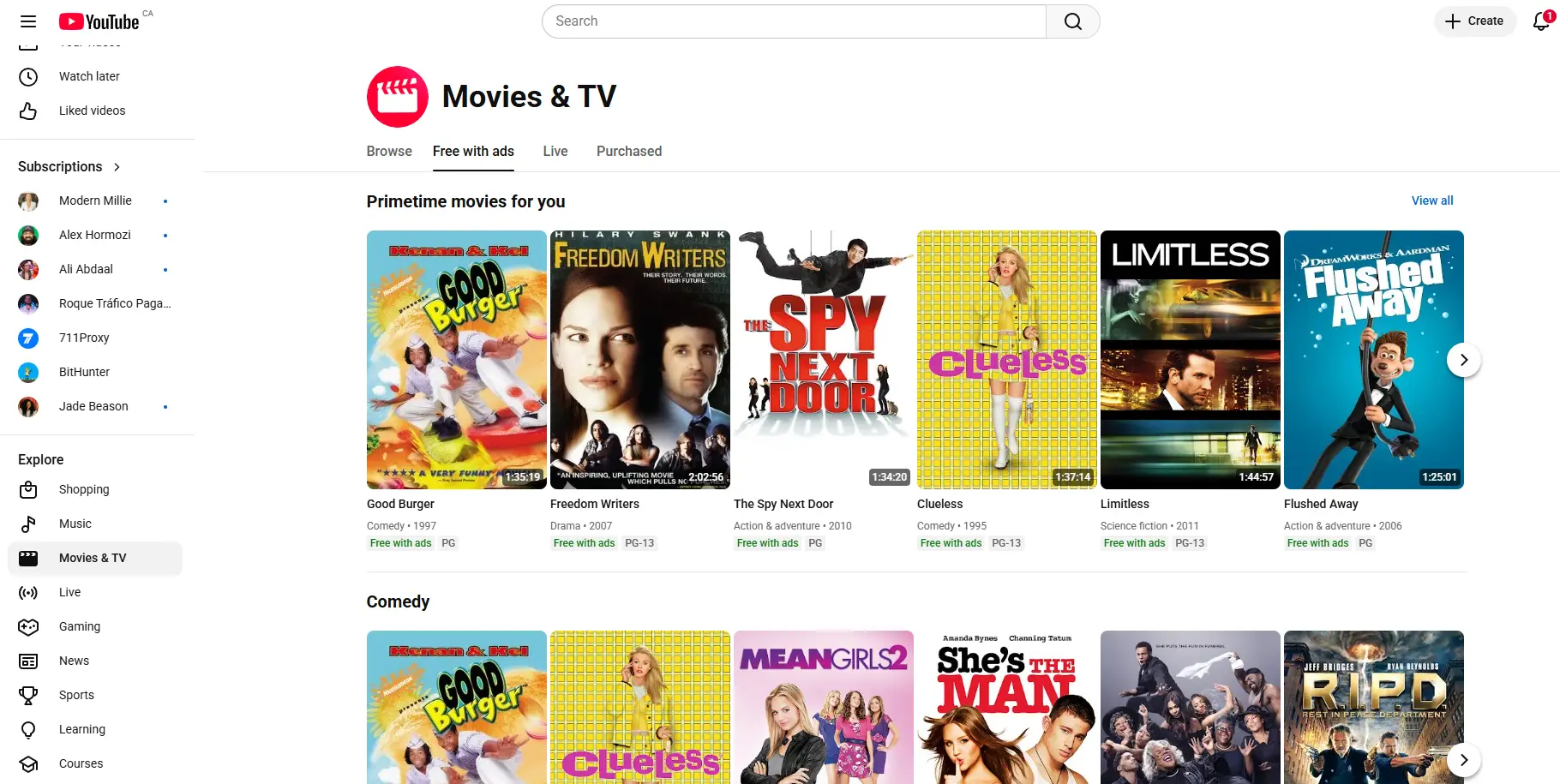Open Watch later from the sidebar
Image resolution: width=1560 pixels, height=784 pixels.
pyautogui.click(x=89, y=76)
